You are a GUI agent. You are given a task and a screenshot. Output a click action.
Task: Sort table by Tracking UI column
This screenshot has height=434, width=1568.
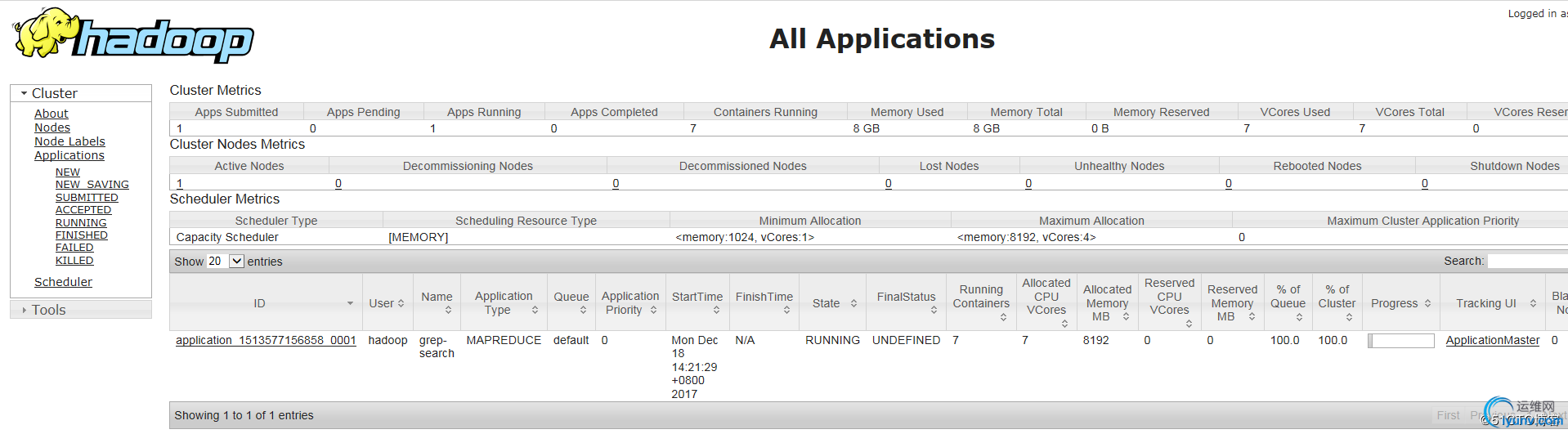[x=1492, y=303]
